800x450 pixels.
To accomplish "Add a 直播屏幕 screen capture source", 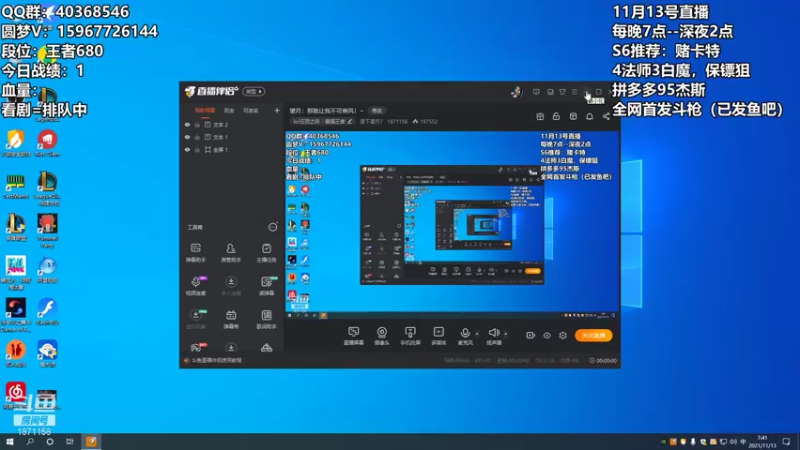I will click(354, 336).
